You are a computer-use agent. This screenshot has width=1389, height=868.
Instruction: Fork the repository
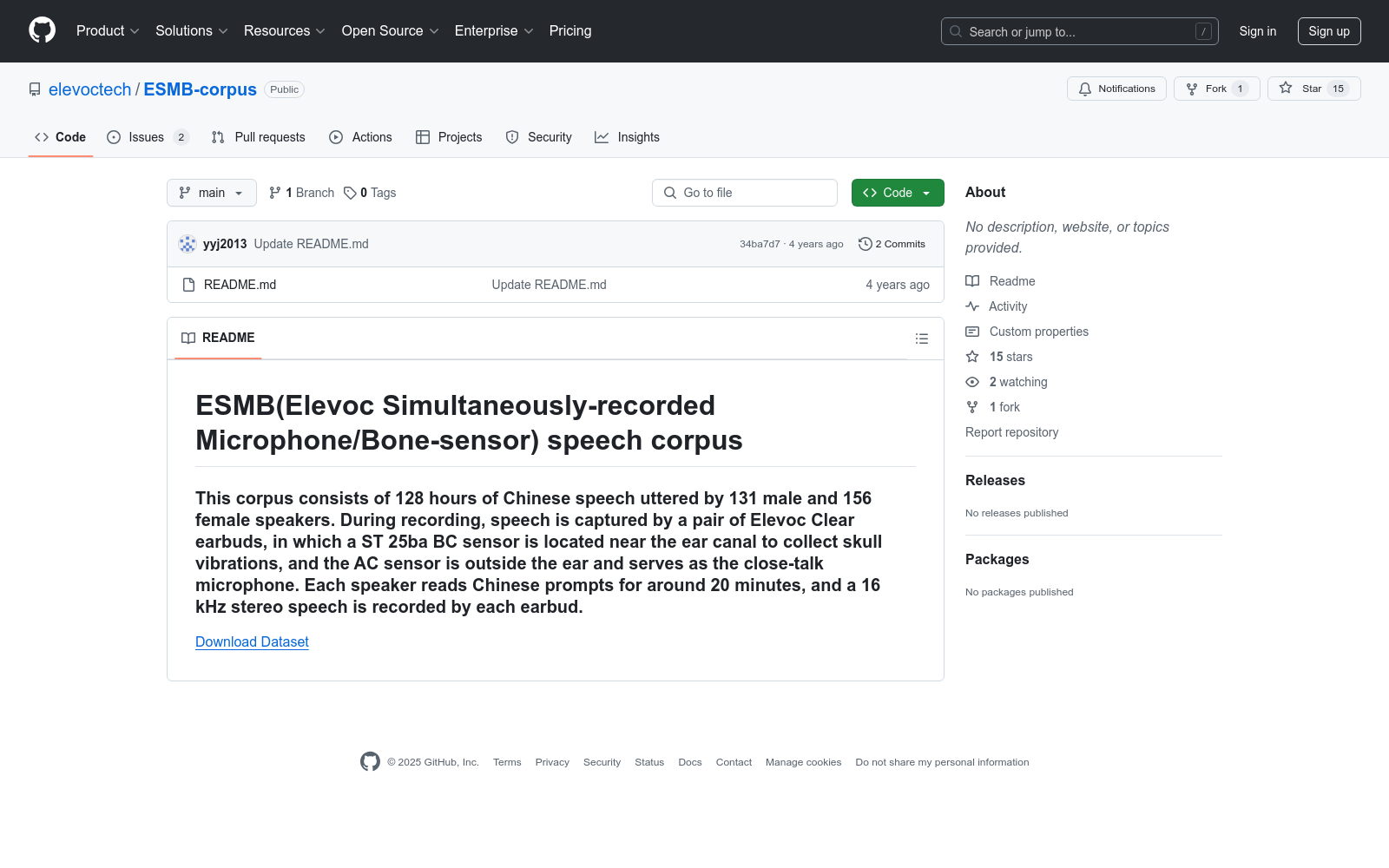pyautogui.click(x=1217, y=89)
